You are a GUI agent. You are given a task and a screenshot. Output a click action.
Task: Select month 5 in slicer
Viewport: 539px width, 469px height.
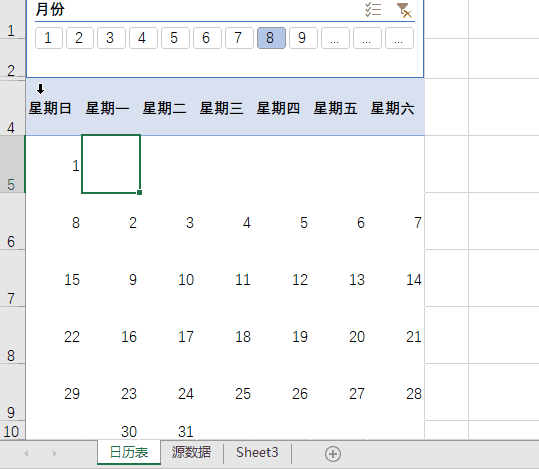[x=175, y=38]
